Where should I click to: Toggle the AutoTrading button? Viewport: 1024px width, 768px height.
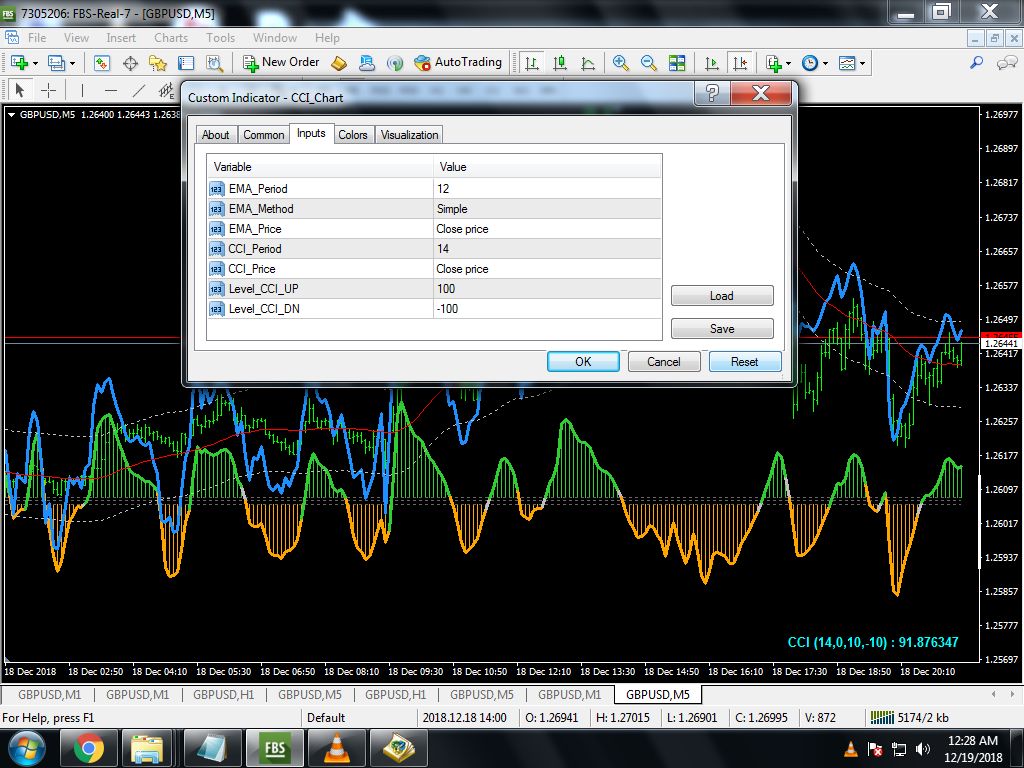click(x=458, y=63)
